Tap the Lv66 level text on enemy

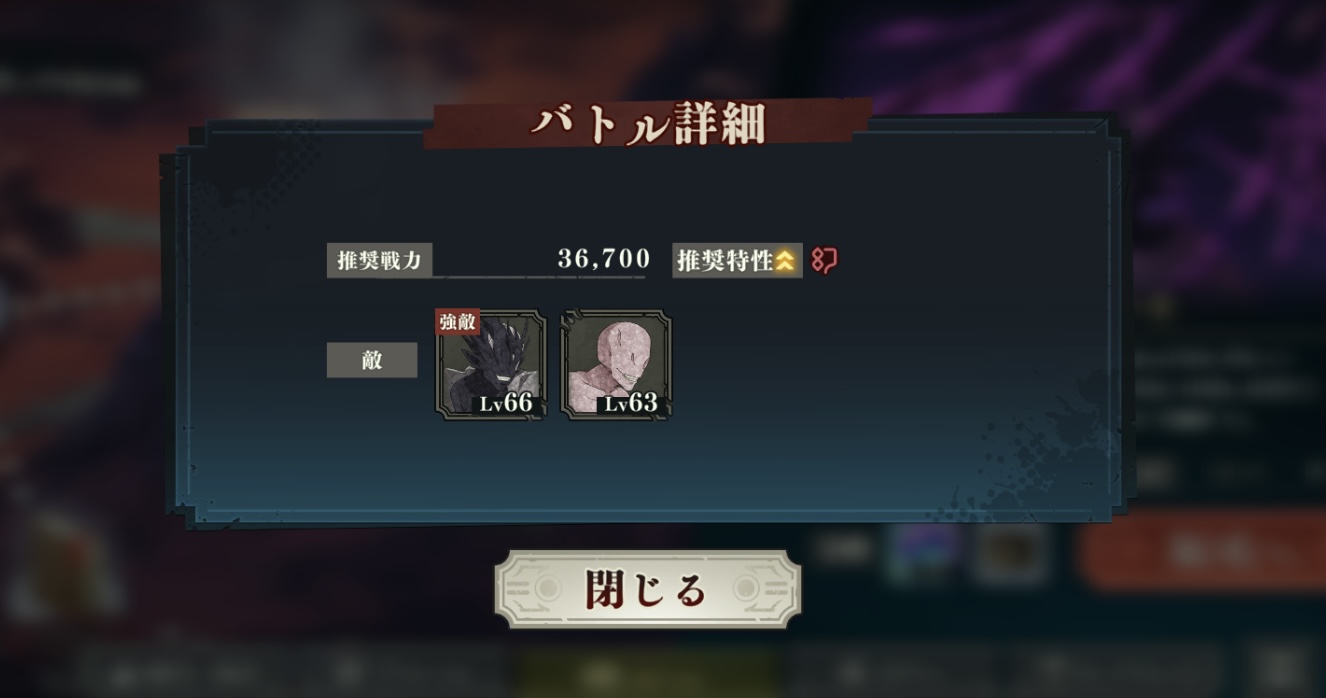point(506,404)
